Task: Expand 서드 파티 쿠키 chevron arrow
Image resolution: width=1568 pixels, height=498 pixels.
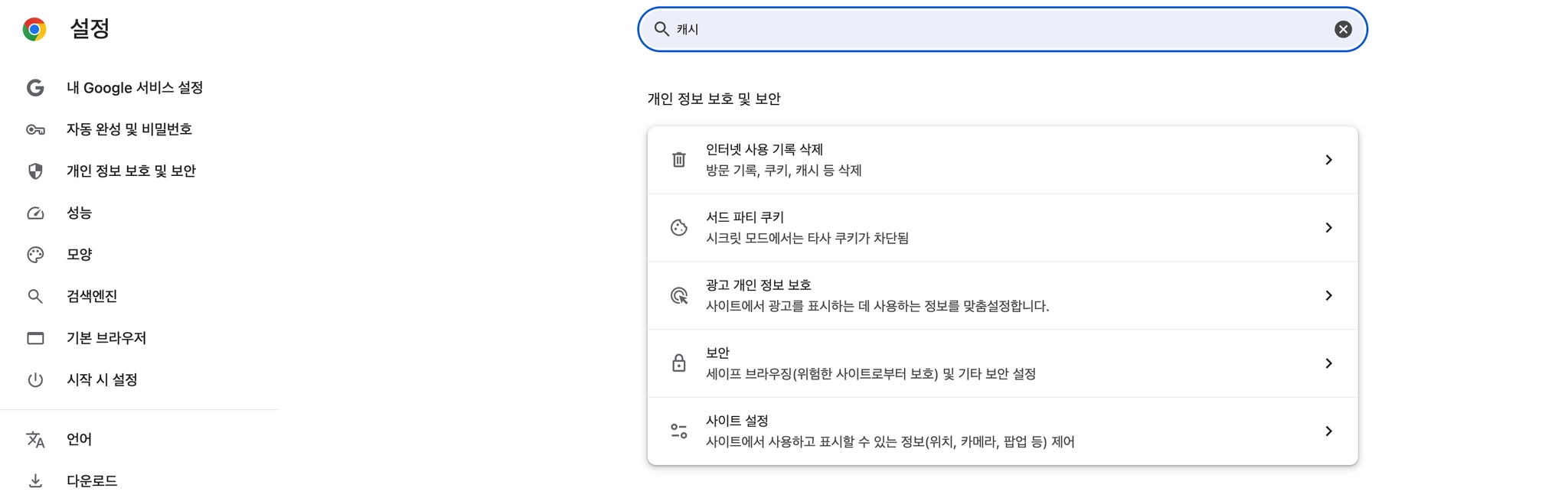Action: tap(1328, 228)
